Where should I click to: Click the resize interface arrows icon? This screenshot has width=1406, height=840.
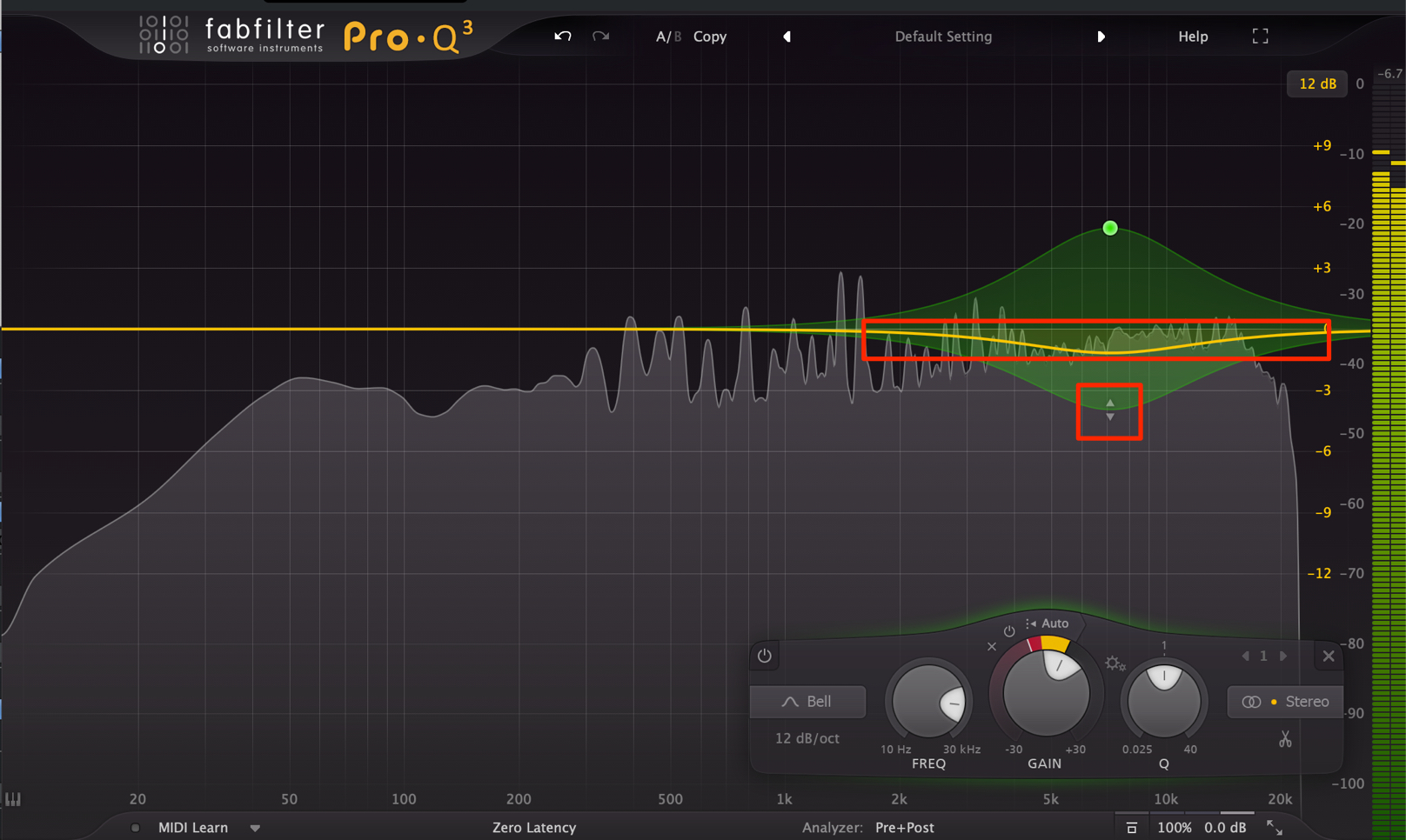1275,828
